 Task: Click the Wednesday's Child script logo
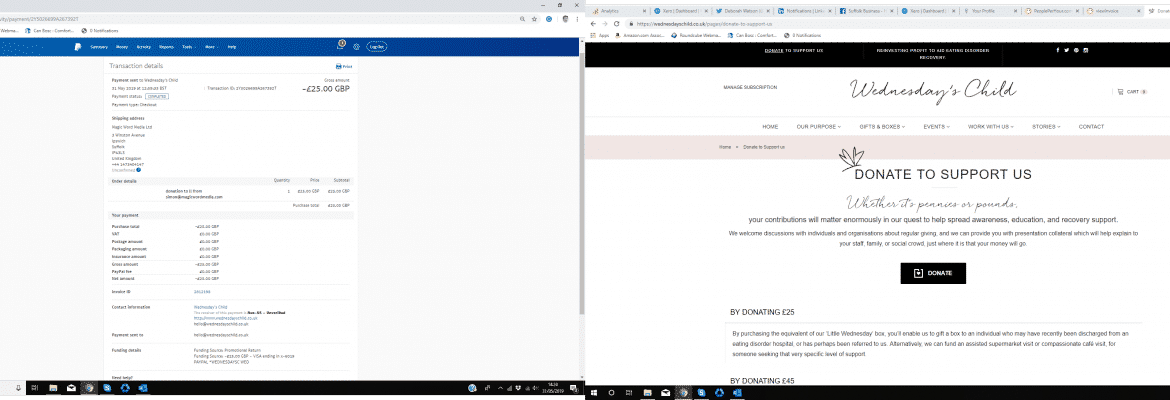tap(933, 91)
